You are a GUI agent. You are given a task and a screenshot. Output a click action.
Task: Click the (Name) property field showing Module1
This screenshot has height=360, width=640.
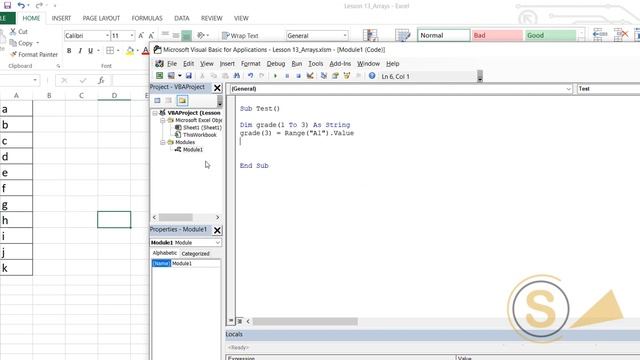(x=186, y=264)
